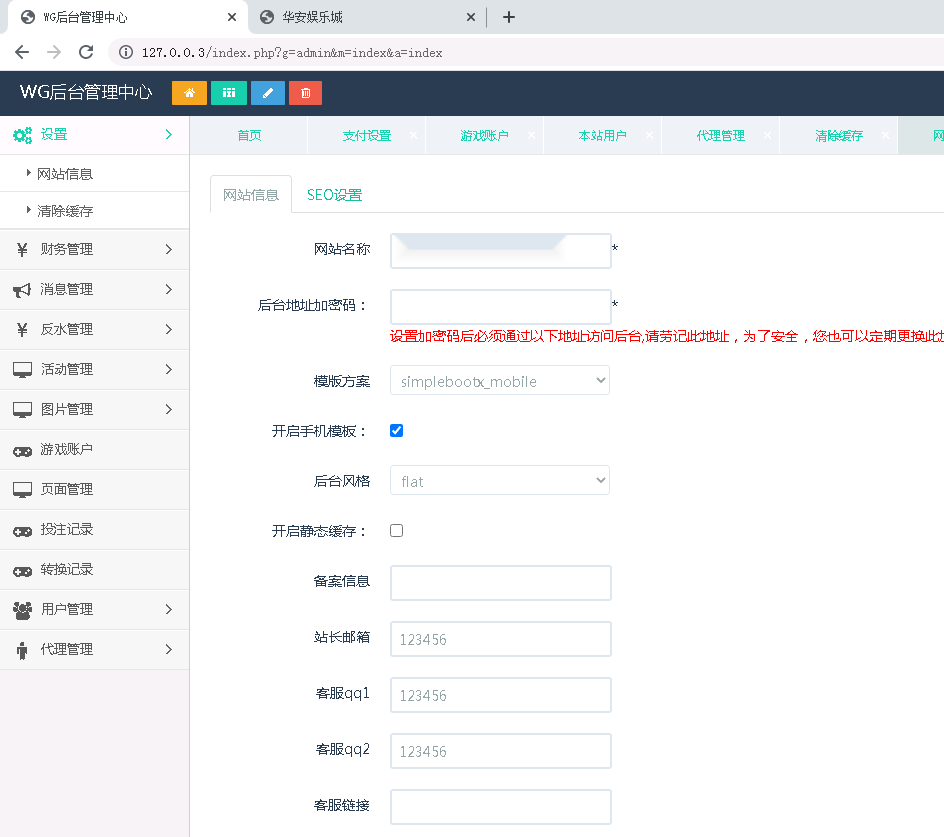The width and height of the screenshot is (944, 837).
Task: Uncheck the 开启手机模板 checkbox
Action: pyautogui.click(x=396, y=430)
